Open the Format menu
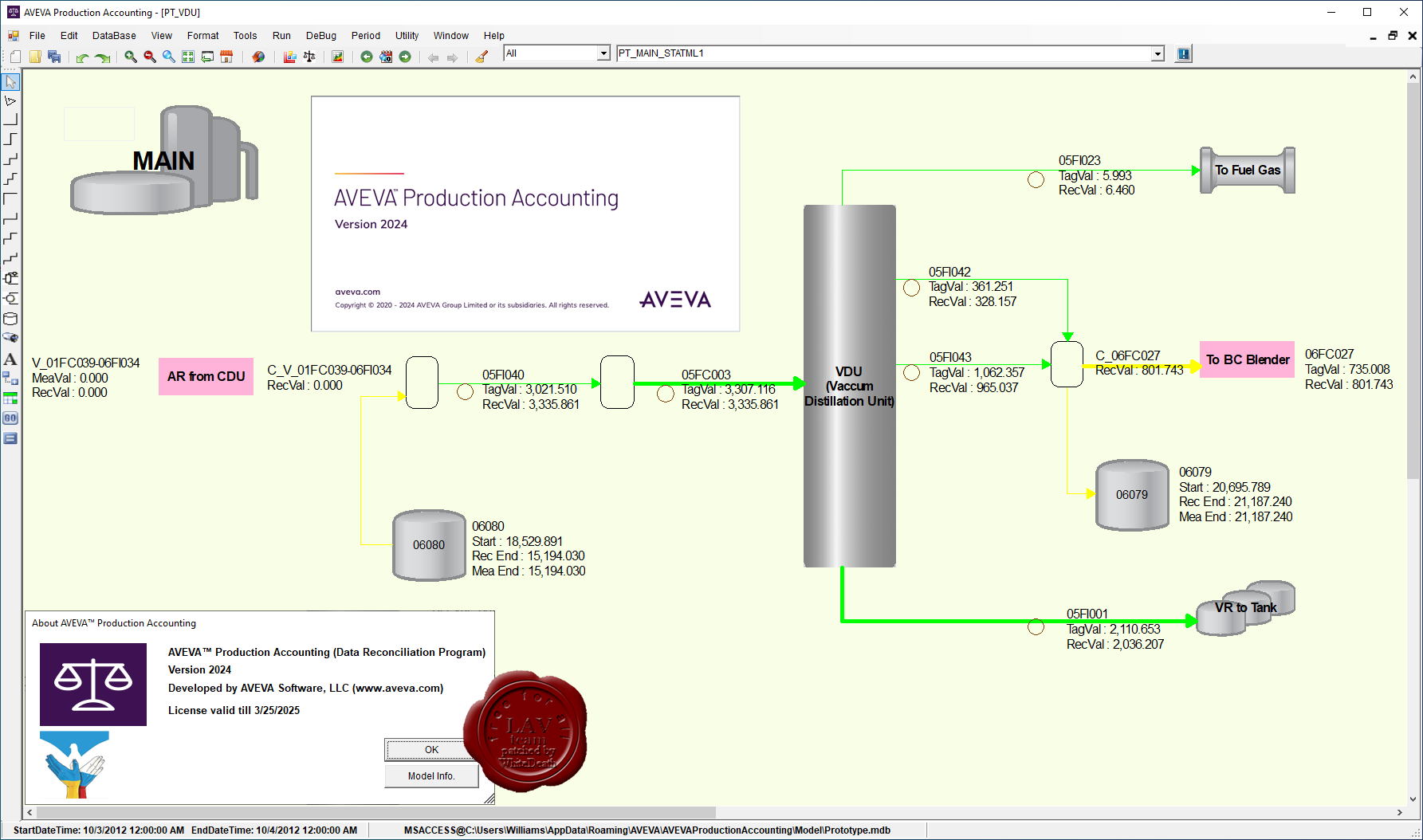The height and width of the screenshot is (840, 1423). pyautogui.click(x=203, y=36)
